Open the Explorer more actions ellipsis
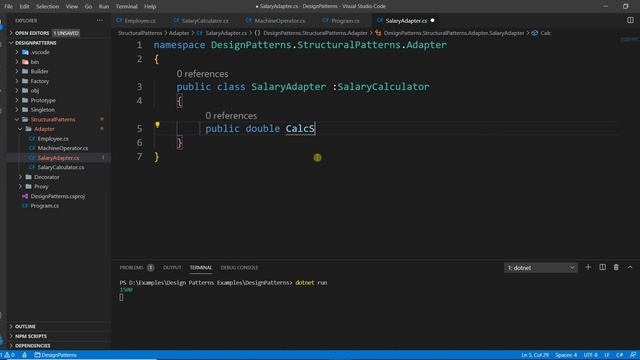Screen dimensions: 640x360 pos(100,20)
